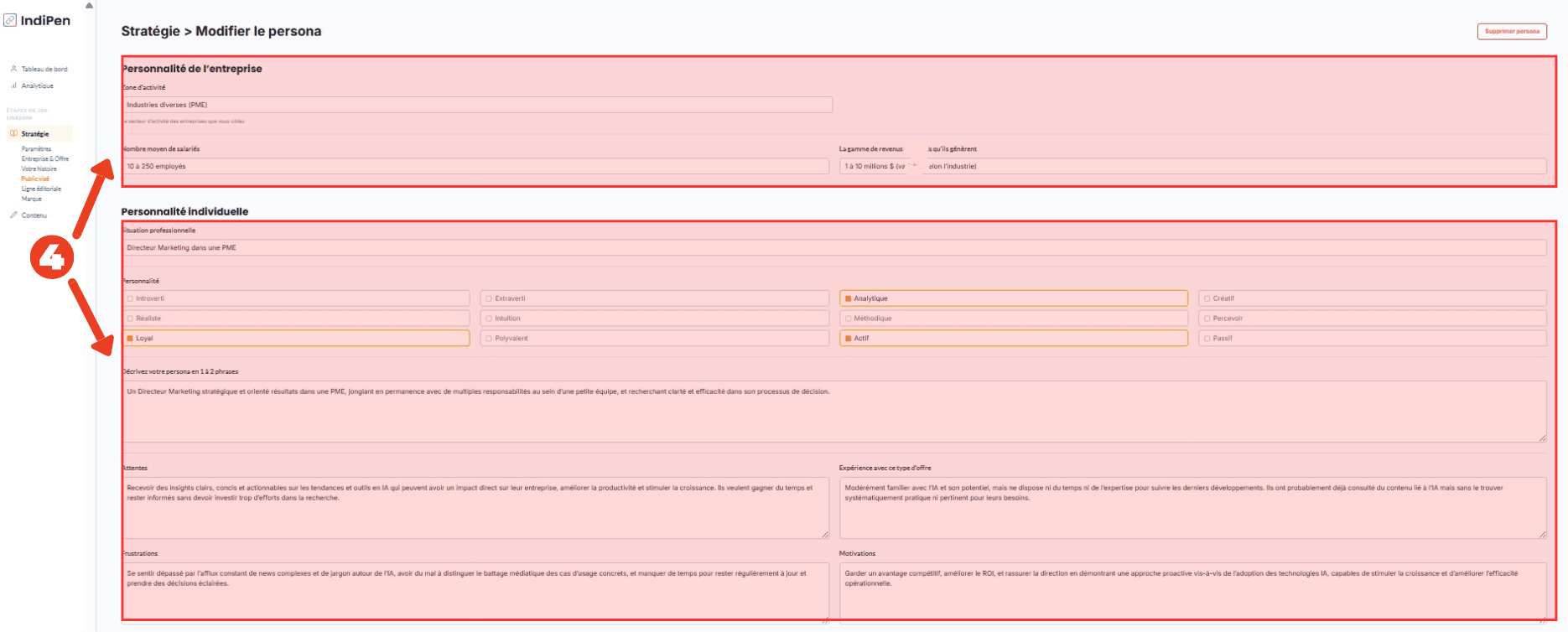1568x632 pixels.
Task: Toggle the Introverti checkbox
Action: pos(130,298)
